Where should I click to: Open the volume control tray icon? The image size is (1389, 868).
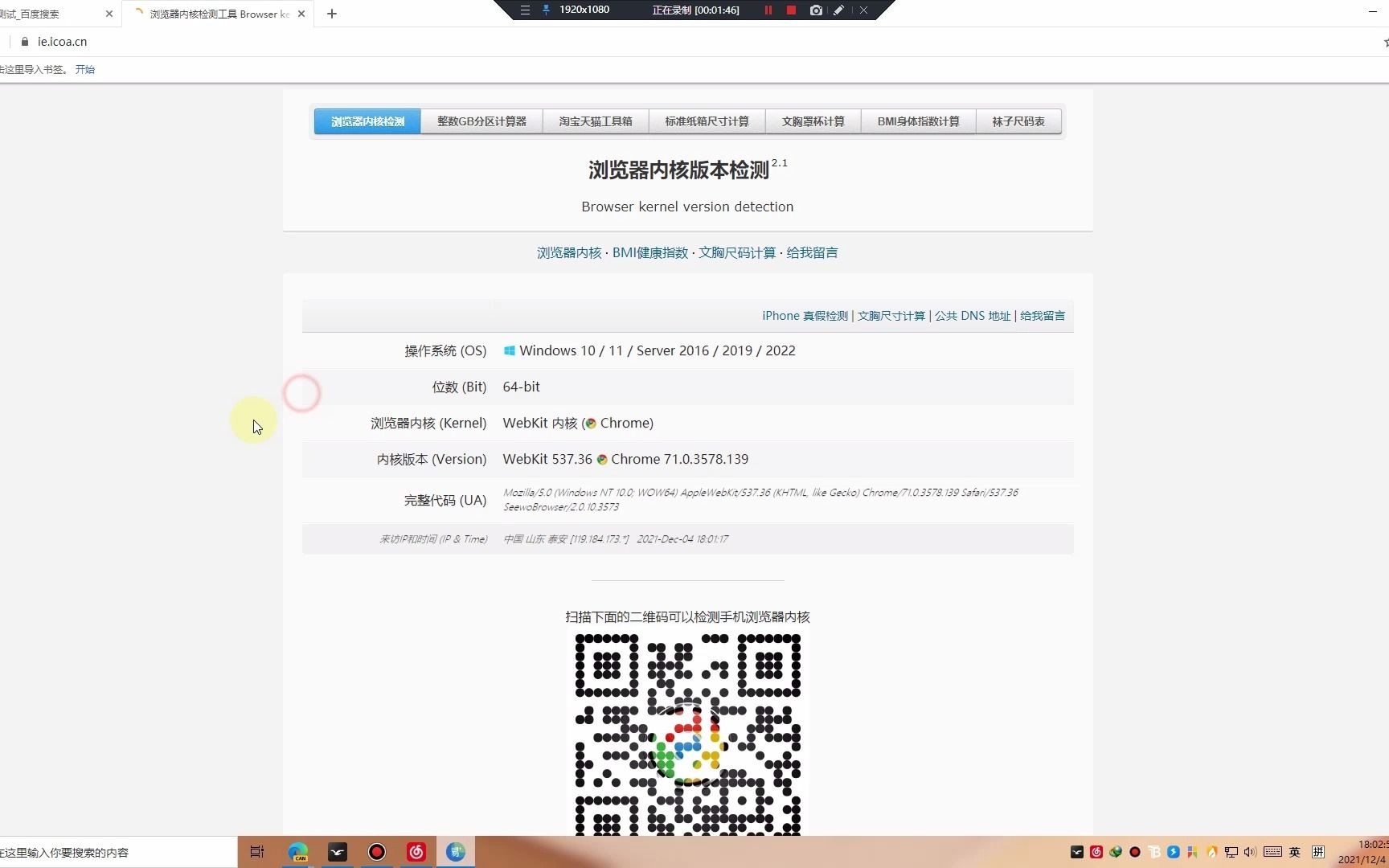(1250, 852)
